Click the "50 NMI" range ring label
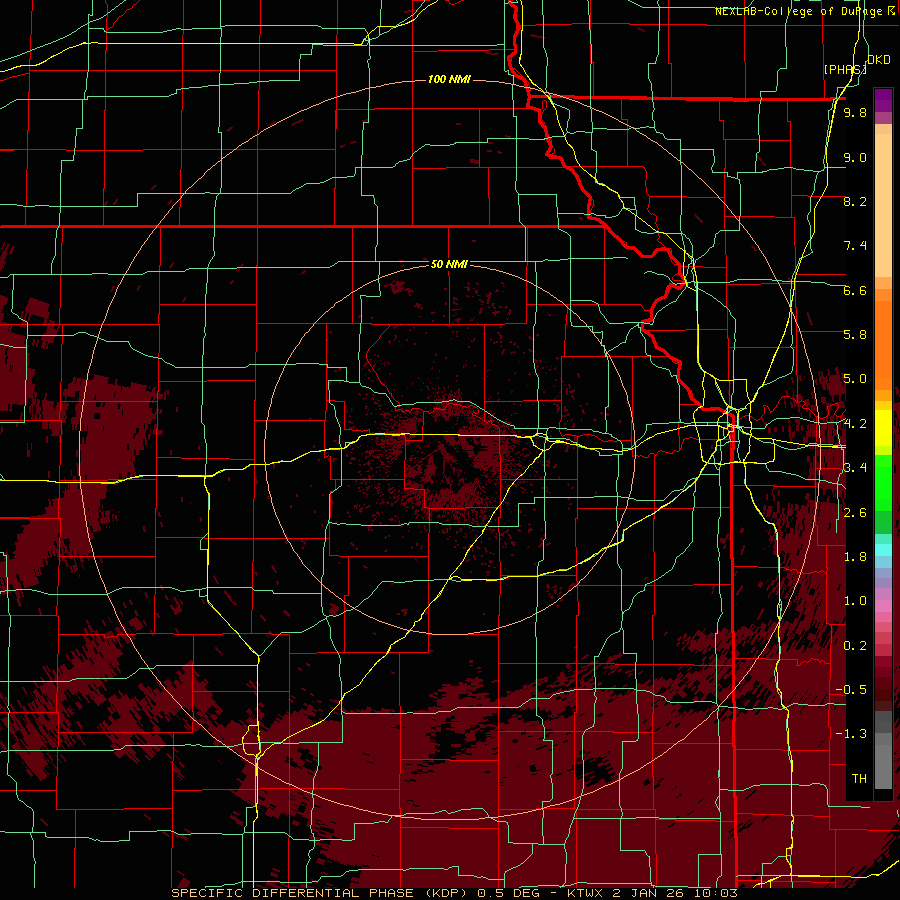The image size is (900, 900). pyautogui.click(x=449, y=264)
